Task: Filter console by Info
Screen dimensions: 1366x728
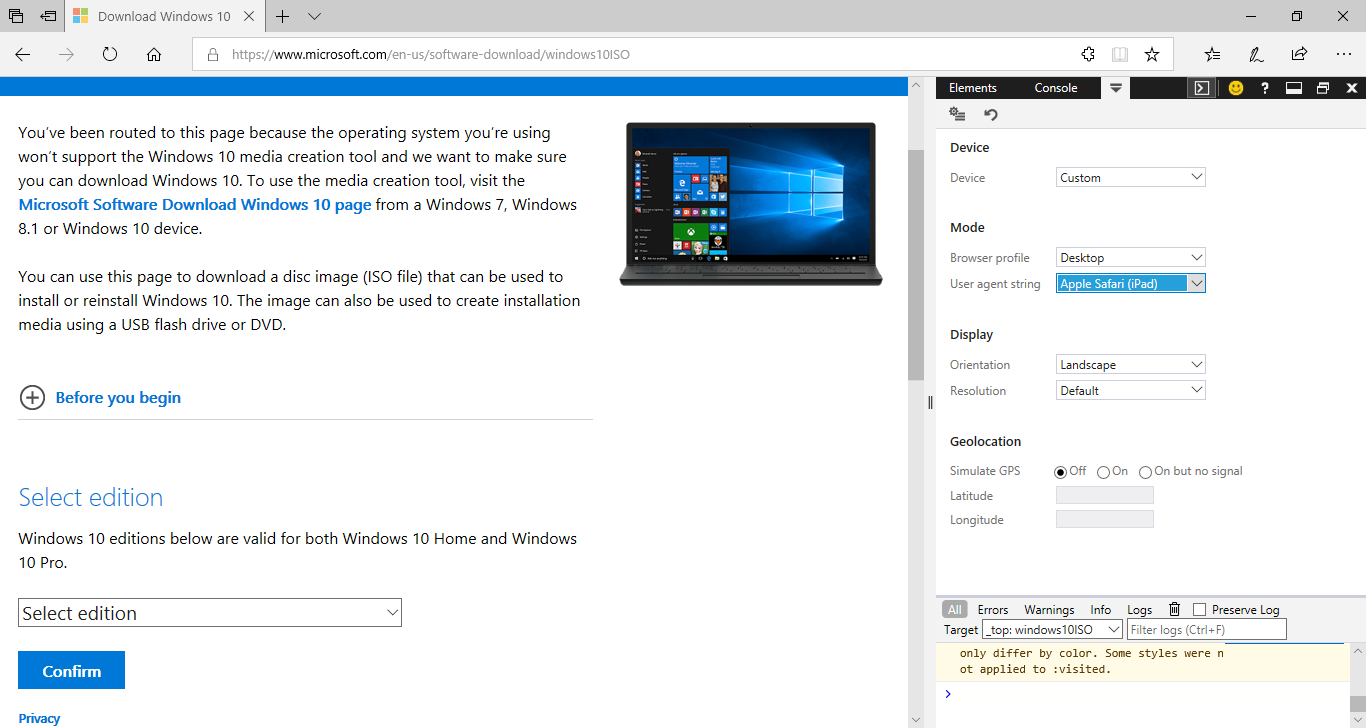Action: (x=1101, y=609)
